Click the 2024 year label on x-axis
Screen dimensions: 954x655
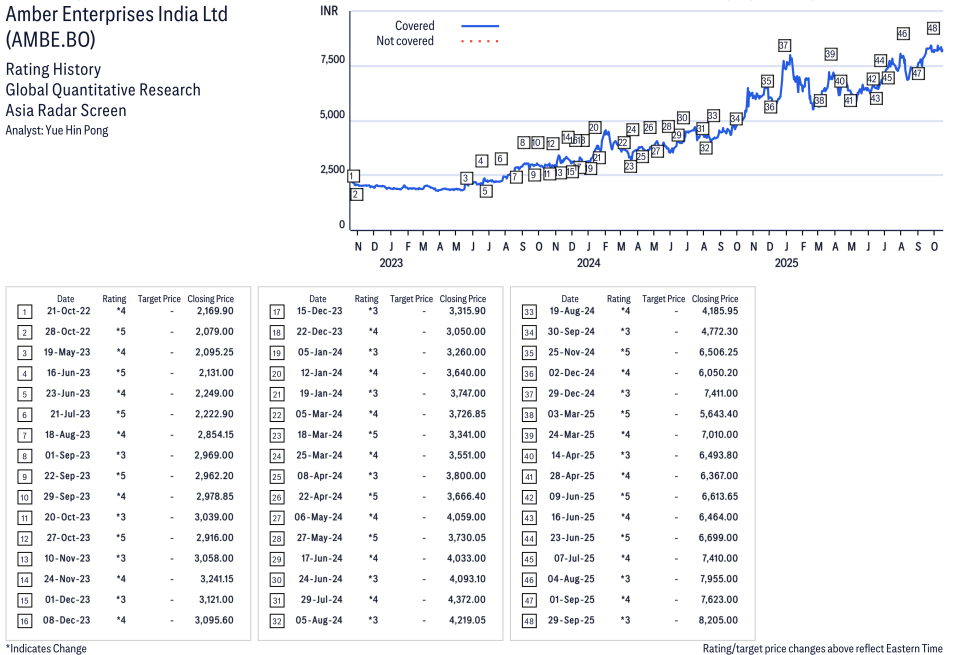click(588, 263)
